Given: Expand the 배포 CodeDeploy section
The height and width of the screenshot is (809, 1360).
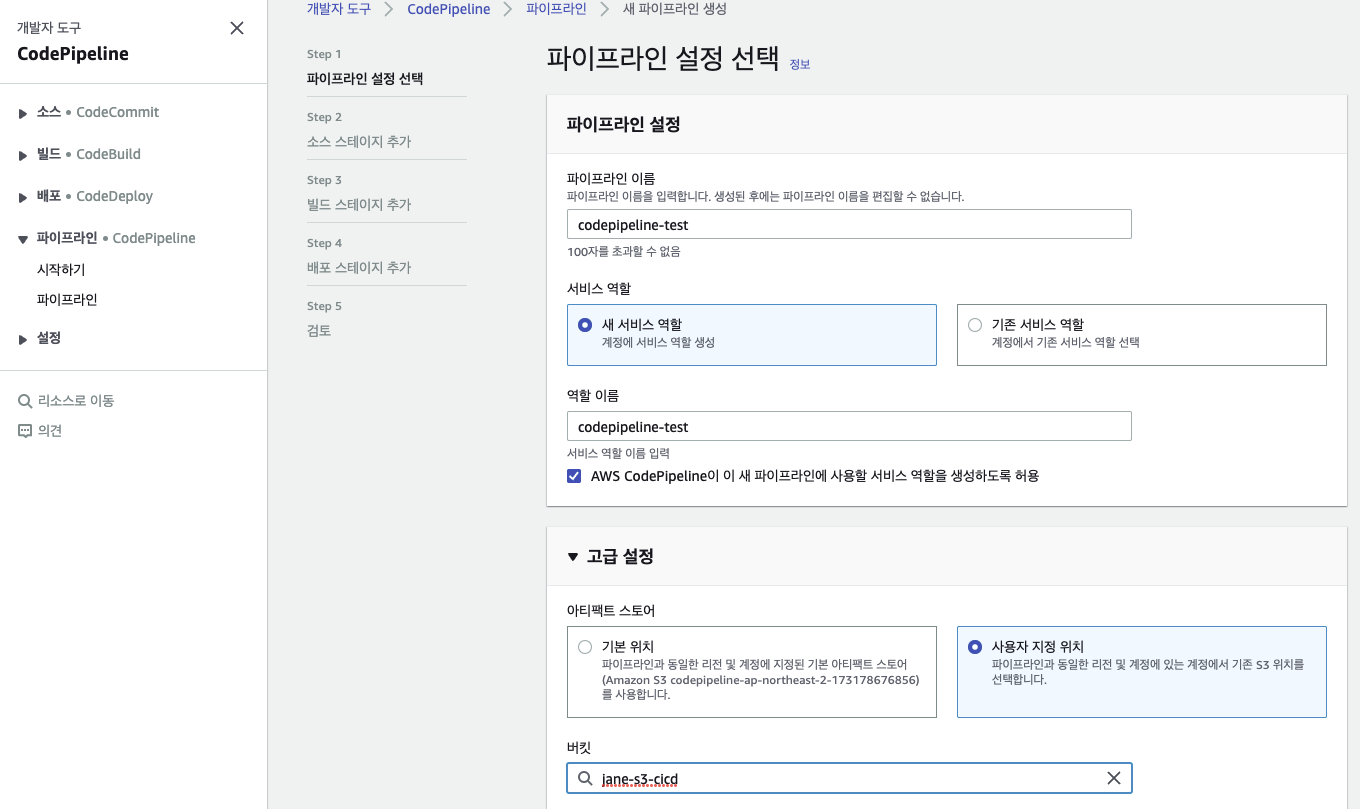Looking at the screenshot, I should tap(23, 197).
